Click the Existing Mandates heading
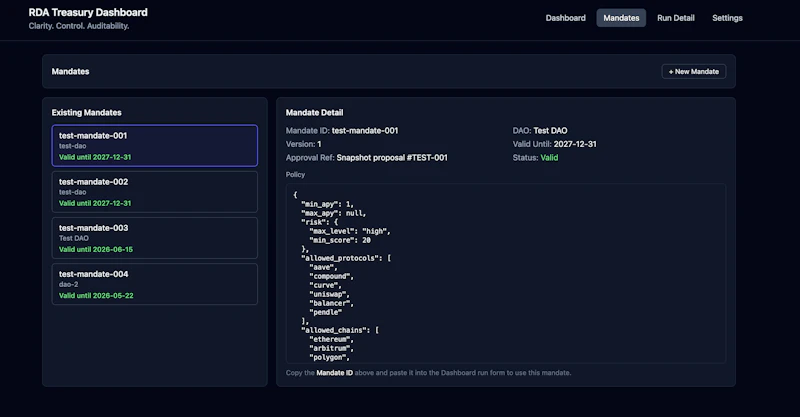The width and height of the screenshot is (800, 417). click(86, 112)
